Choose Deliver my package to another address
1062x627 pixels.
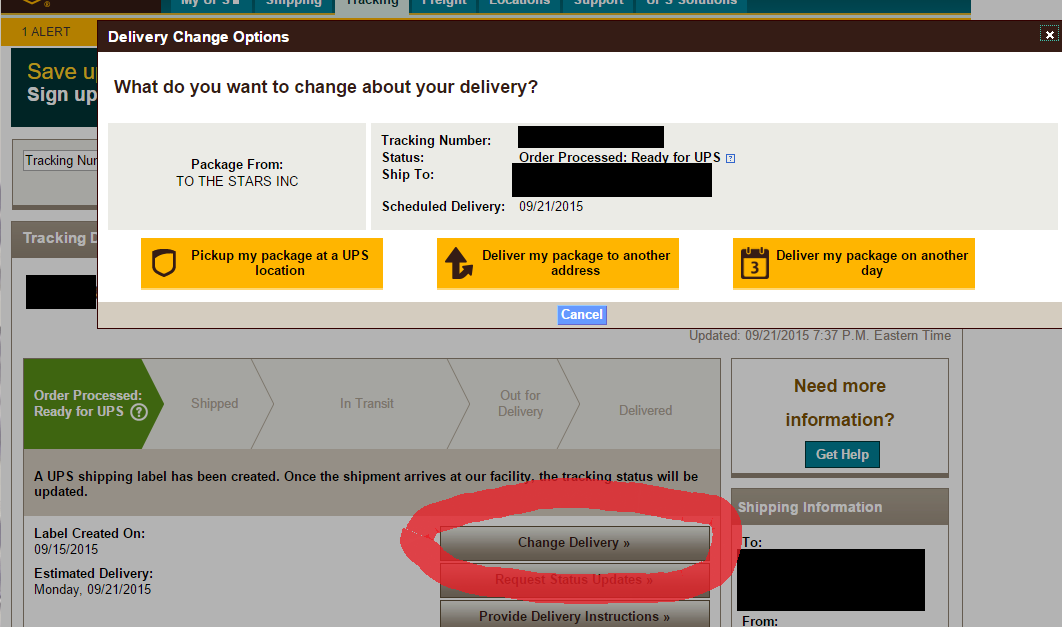tap(557, 263)
